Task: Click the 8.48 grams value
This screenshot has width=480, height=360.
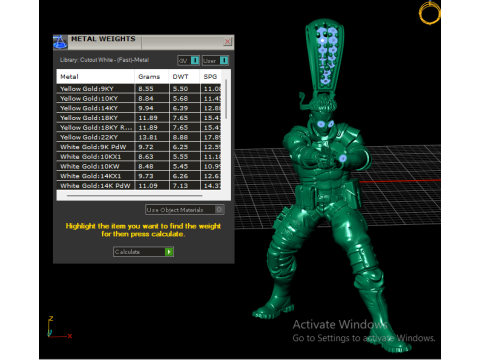Action: [146, 166]
